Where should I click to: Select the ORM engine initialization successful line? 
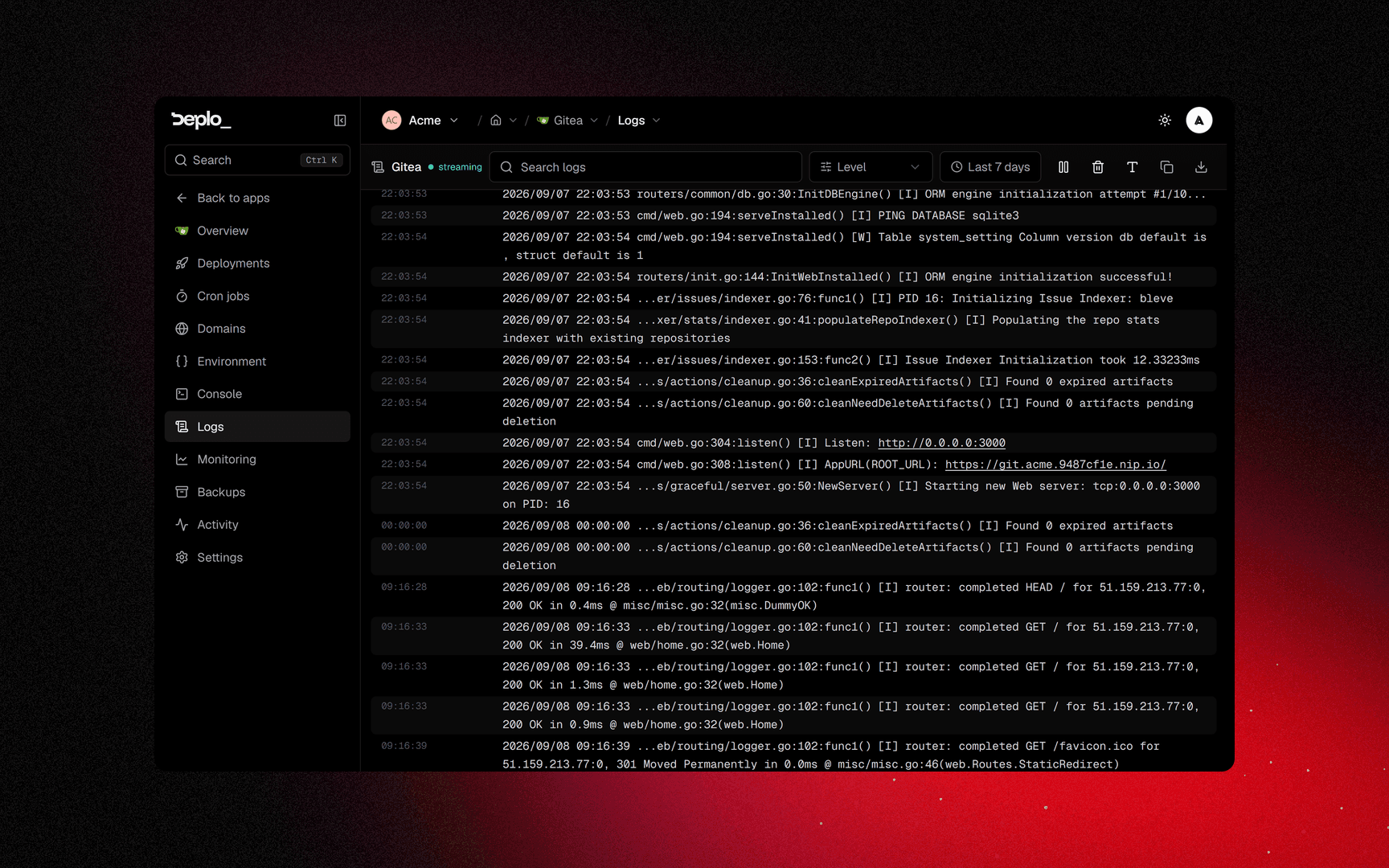[x=793, y=276]
